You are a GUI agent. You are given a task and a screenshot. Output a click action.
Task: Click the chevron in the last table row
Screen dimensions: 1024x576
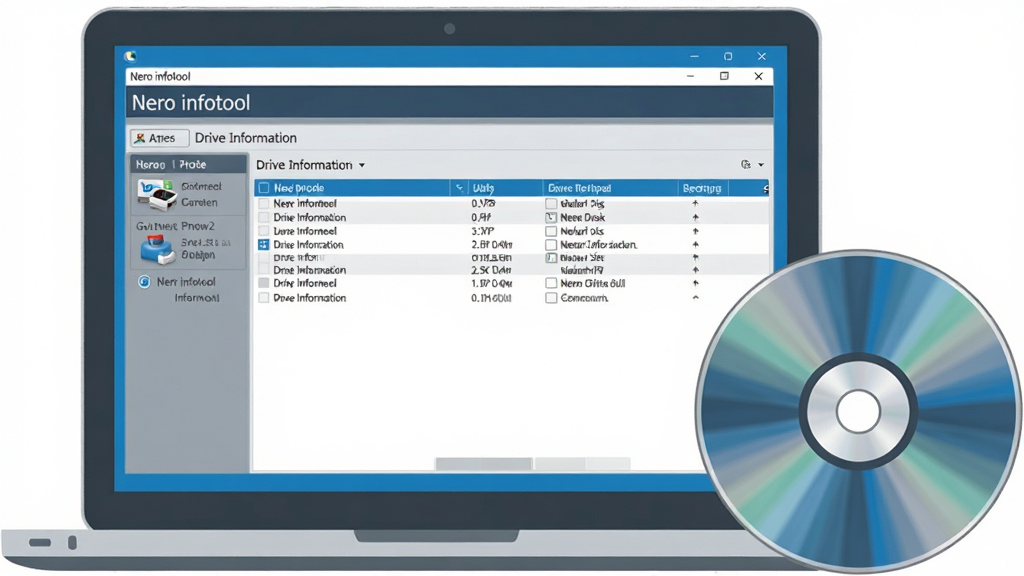tap(696, 298)
